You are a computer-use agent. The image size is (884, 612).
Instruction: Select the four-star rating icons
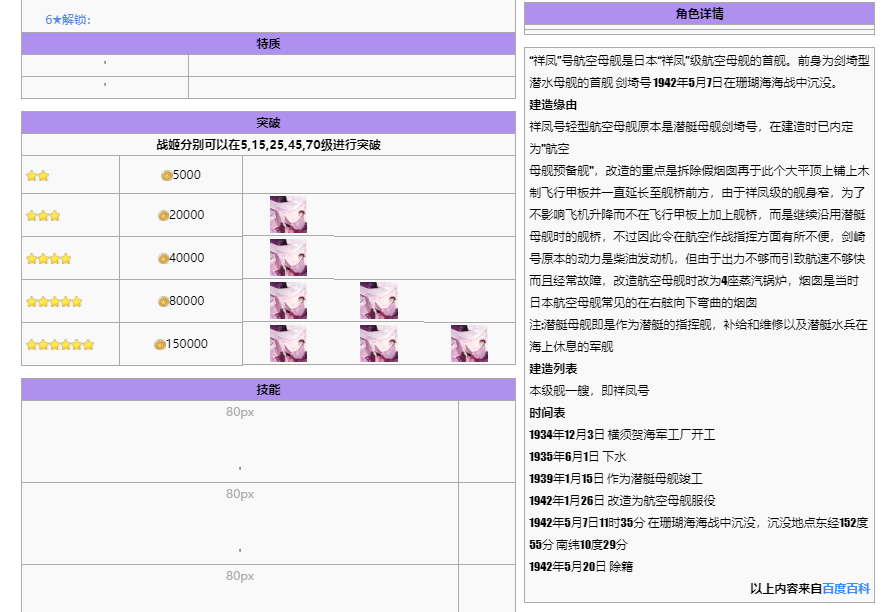point(49,258)
